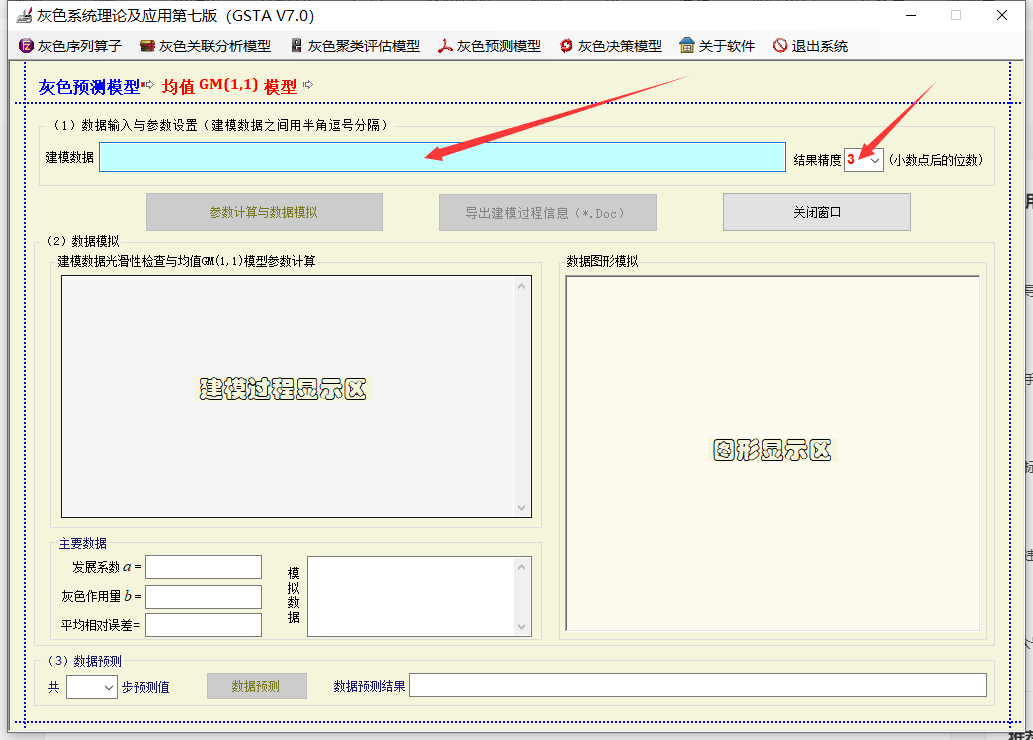Image resolution: width=1033 pixels, height=740 pixels.
Task: Click the 灰色作用量 b field
Action: pos(204,596)
